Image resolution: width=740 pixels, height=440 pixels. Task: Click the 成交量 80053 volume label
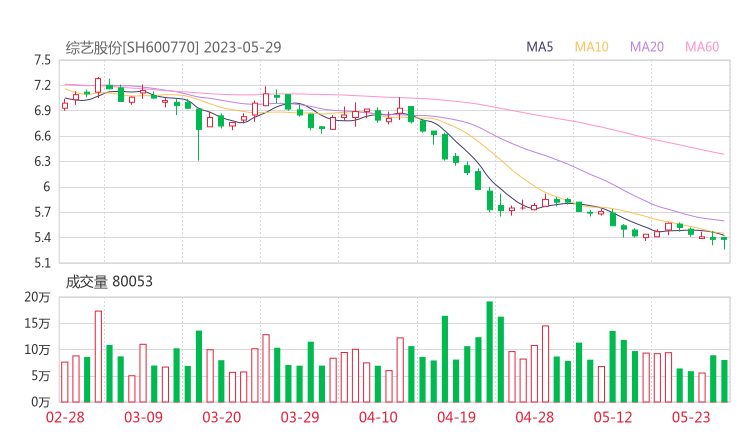[109, 282]
